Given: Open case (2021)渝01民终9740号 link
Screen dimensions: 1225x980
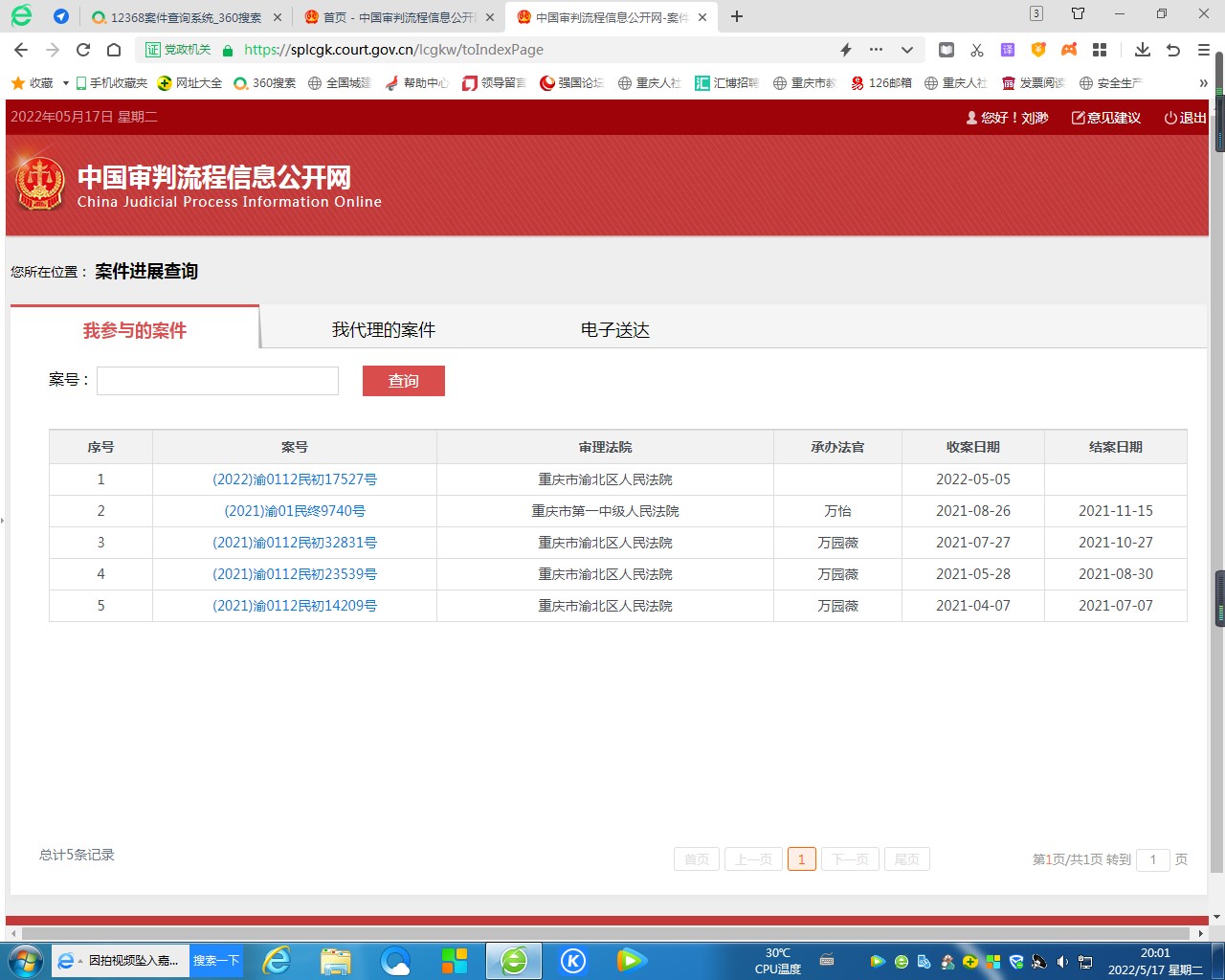Looking at the screenshot, I should [x=295, y=511].
